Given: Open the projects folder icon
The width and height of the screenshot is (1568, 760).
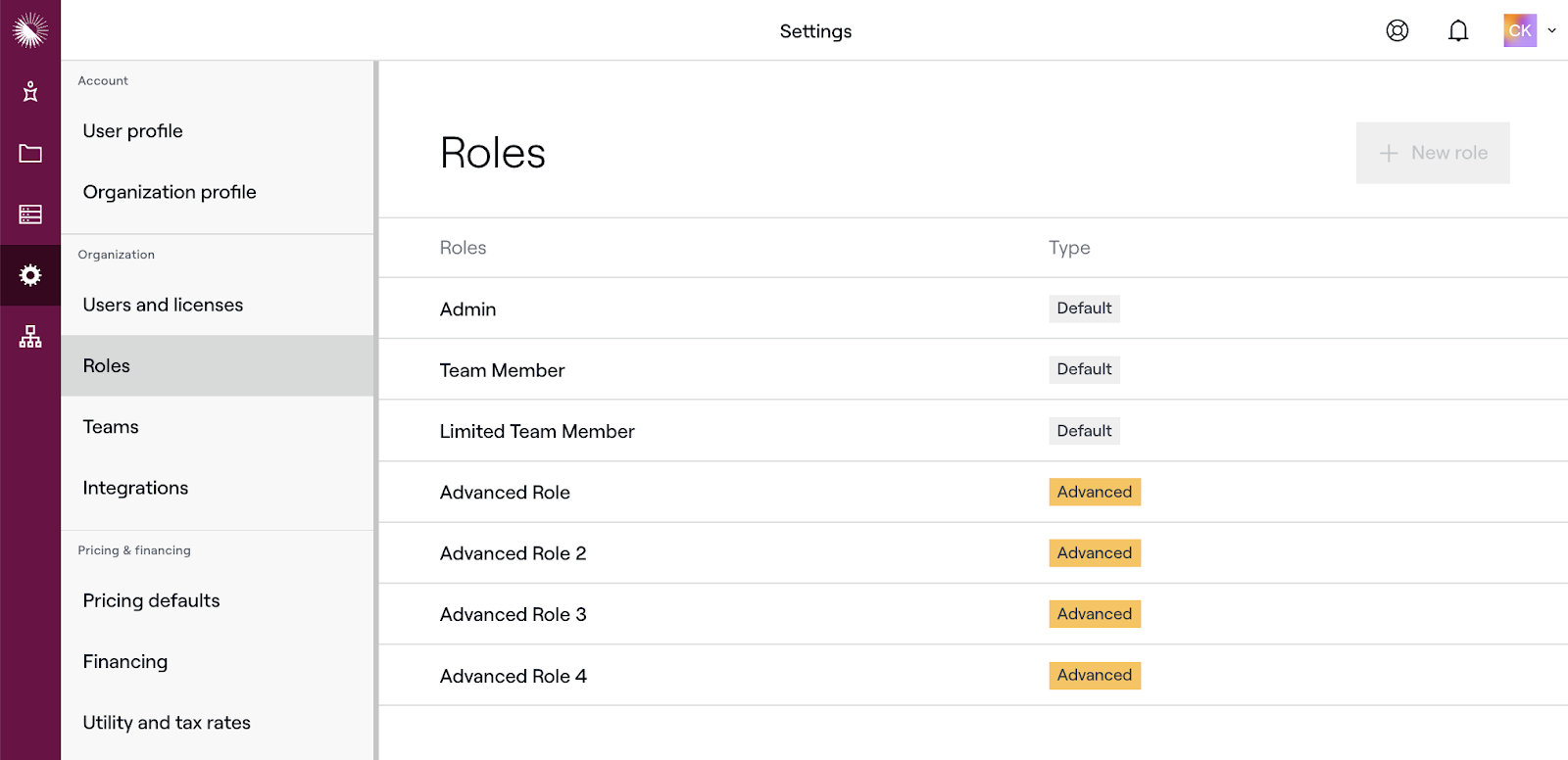Looking at the screenshot, I should [30, 154].
